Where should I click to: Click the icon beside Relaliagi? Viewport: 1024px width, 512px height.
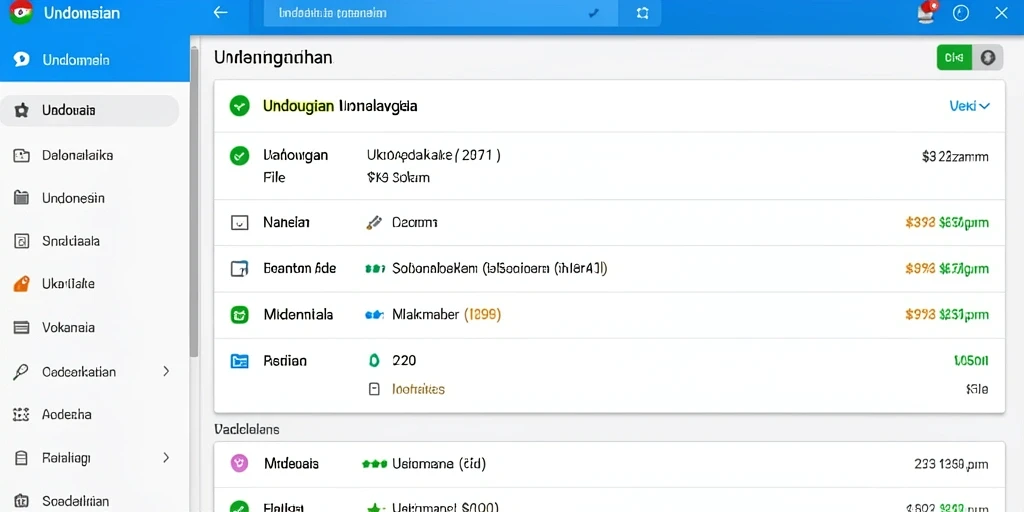click(x=22, y=458)
